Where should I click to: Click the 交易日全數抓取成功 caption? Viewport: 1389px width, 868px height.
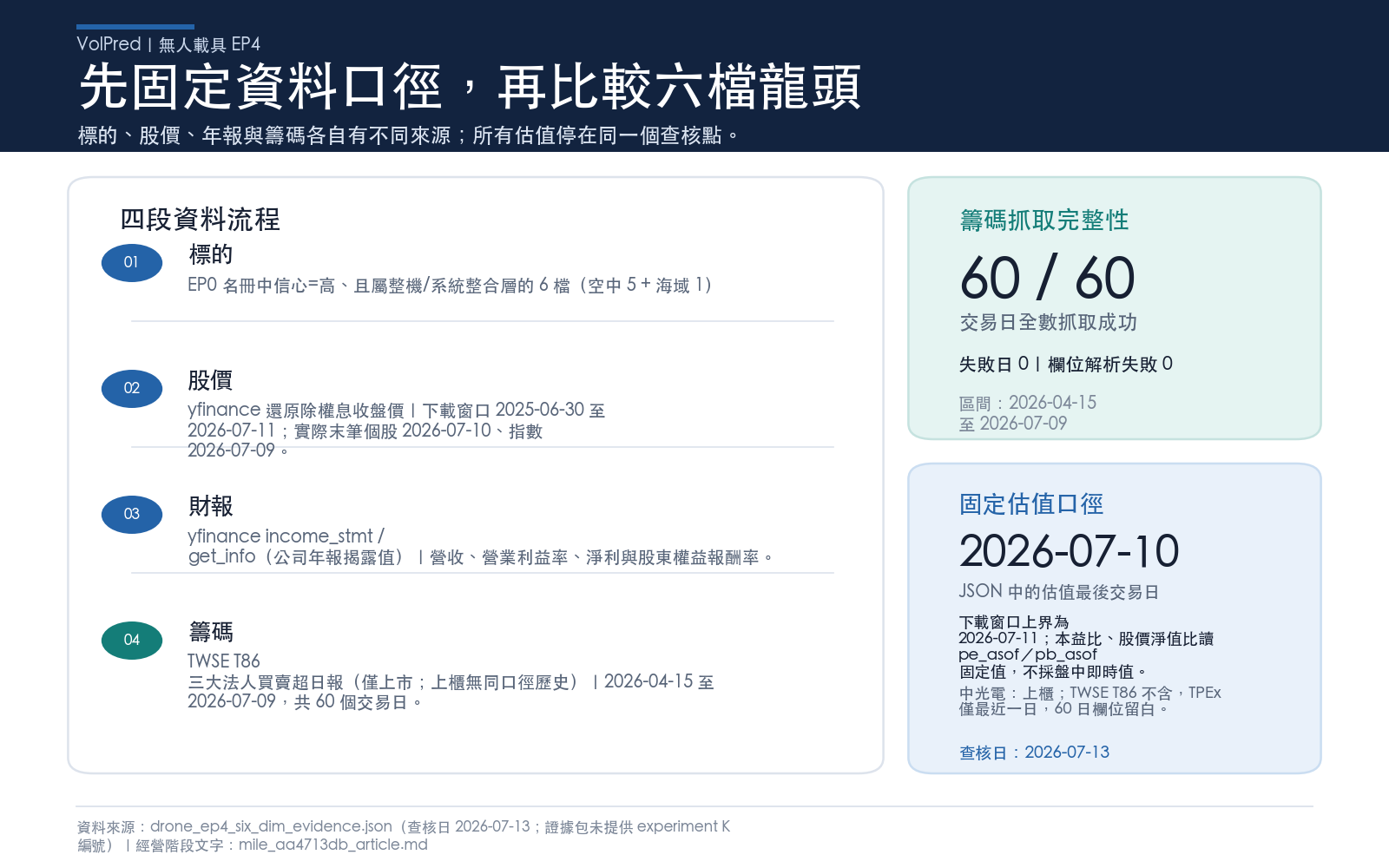click(1049, 323)
